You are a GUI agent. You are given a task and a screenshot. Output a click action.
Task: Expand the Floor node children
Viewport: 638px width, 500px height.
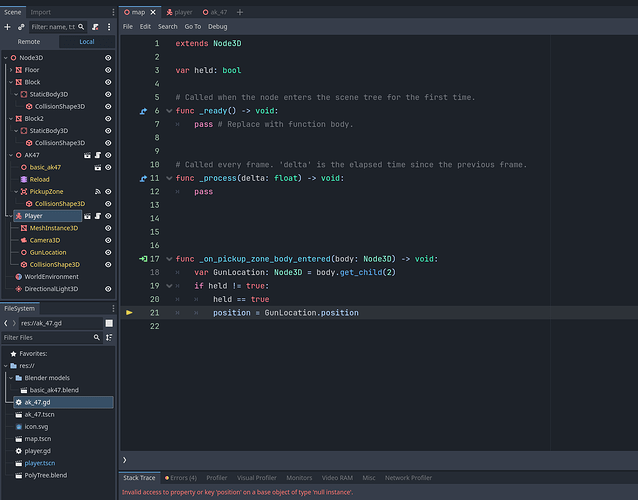(x=11, y=70)
